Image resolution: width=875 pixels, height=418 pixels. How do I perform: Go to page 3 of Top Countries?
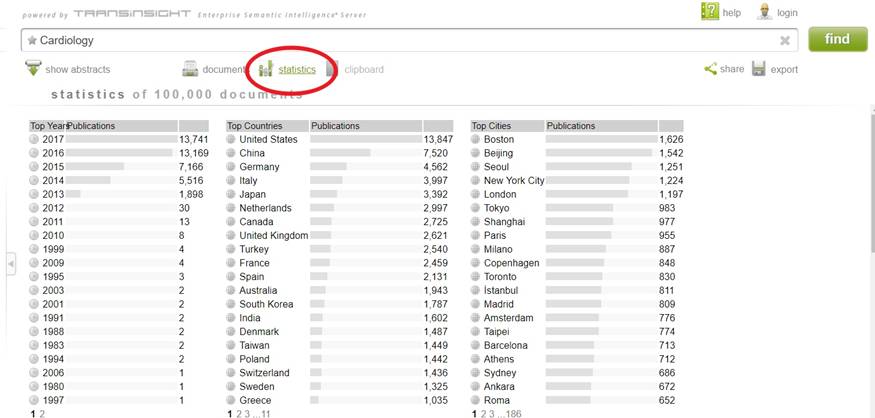247,414
